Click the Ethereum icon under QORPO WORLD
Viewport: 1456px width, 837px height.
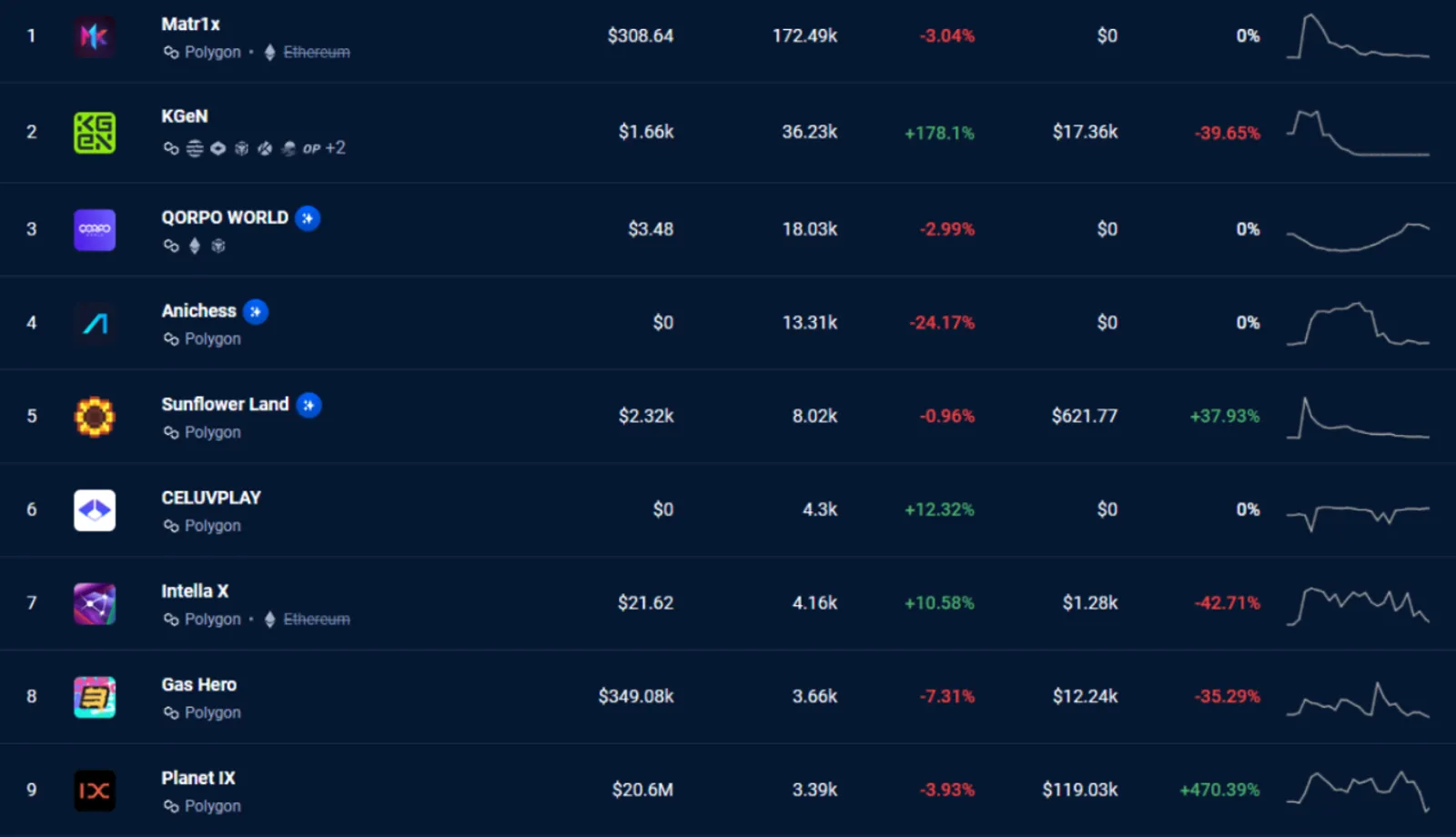(194, 246)
